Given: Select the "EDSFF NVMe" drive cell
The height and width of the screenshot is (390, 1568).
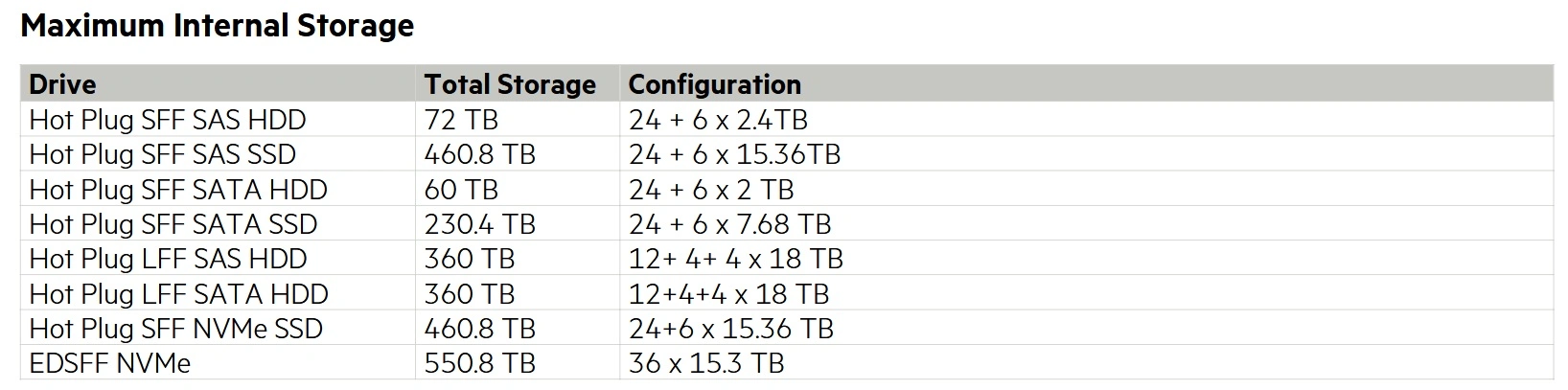Looking at the screenshot, I should click(110, 363).
